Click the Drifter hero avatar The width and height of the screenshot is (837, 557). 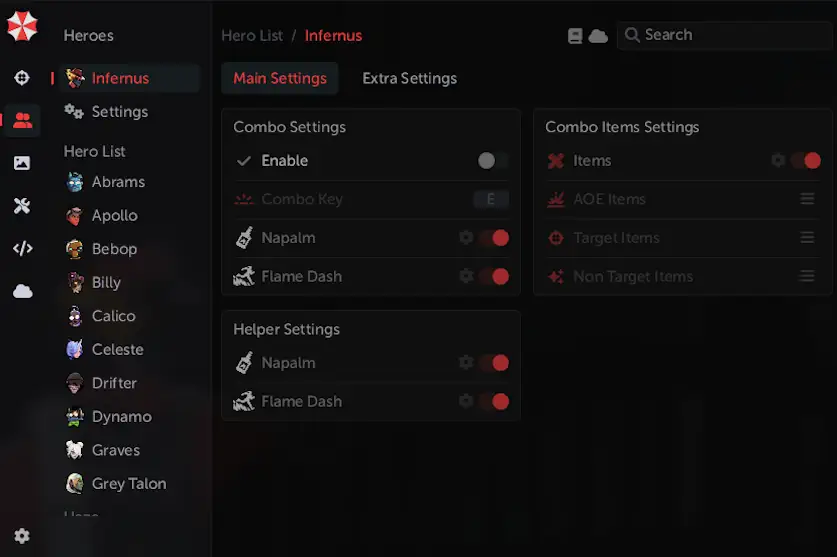(x=75, y=383)
